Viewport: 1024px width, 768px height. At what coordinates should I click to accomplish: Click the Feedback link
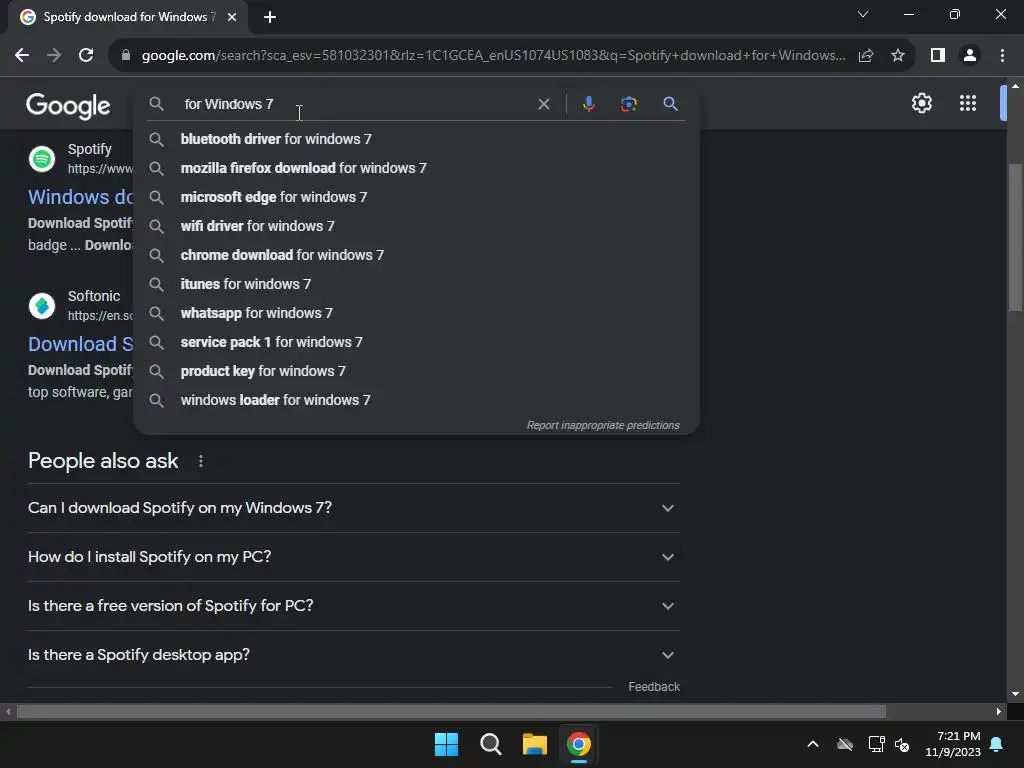tap(654, 687)
